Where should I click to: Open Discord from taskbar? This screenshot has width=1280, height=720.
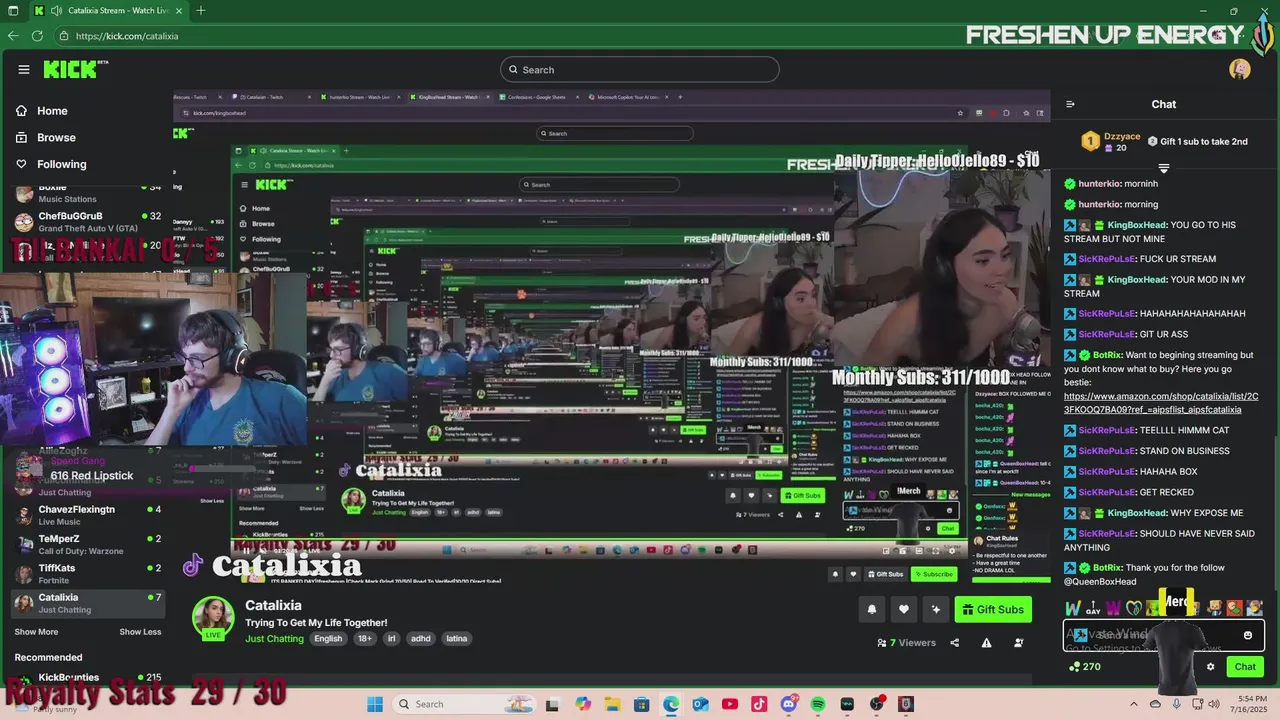[x=789, y=705]
